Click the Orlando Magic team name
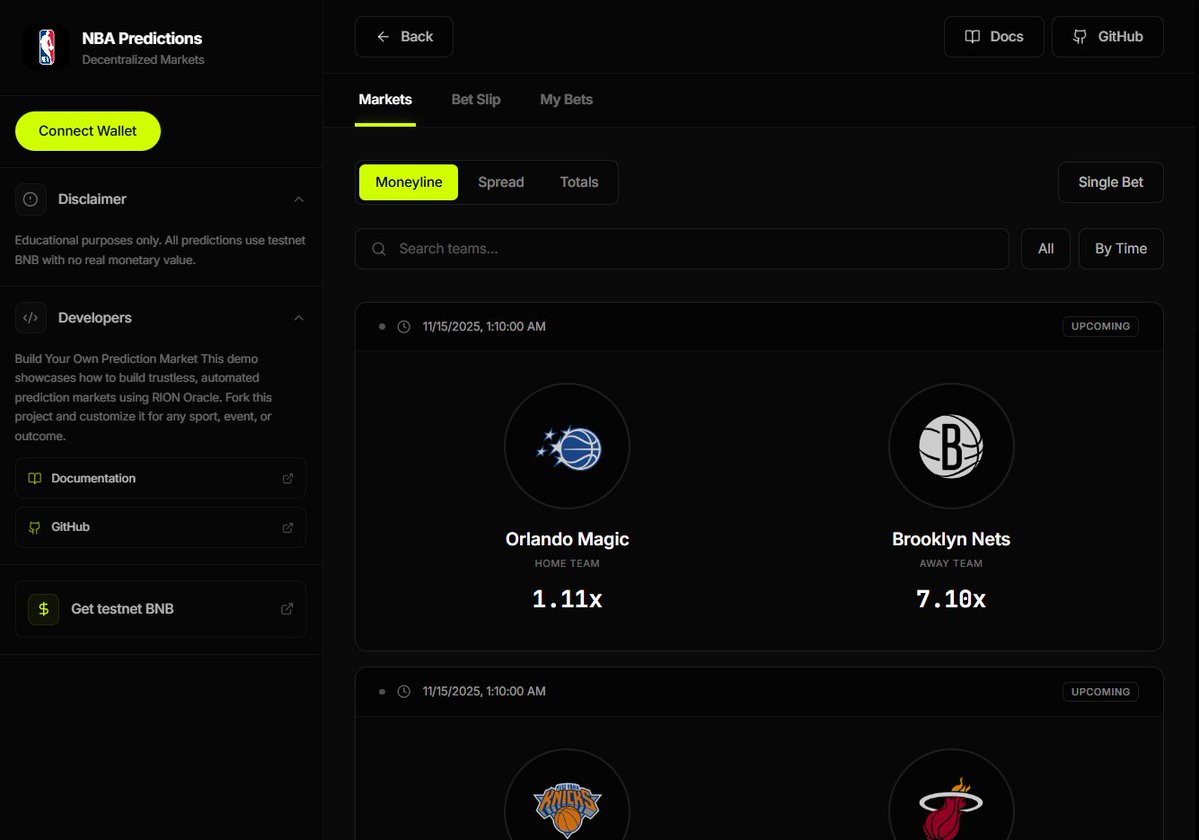1199x840 pixels. (567, 540)
